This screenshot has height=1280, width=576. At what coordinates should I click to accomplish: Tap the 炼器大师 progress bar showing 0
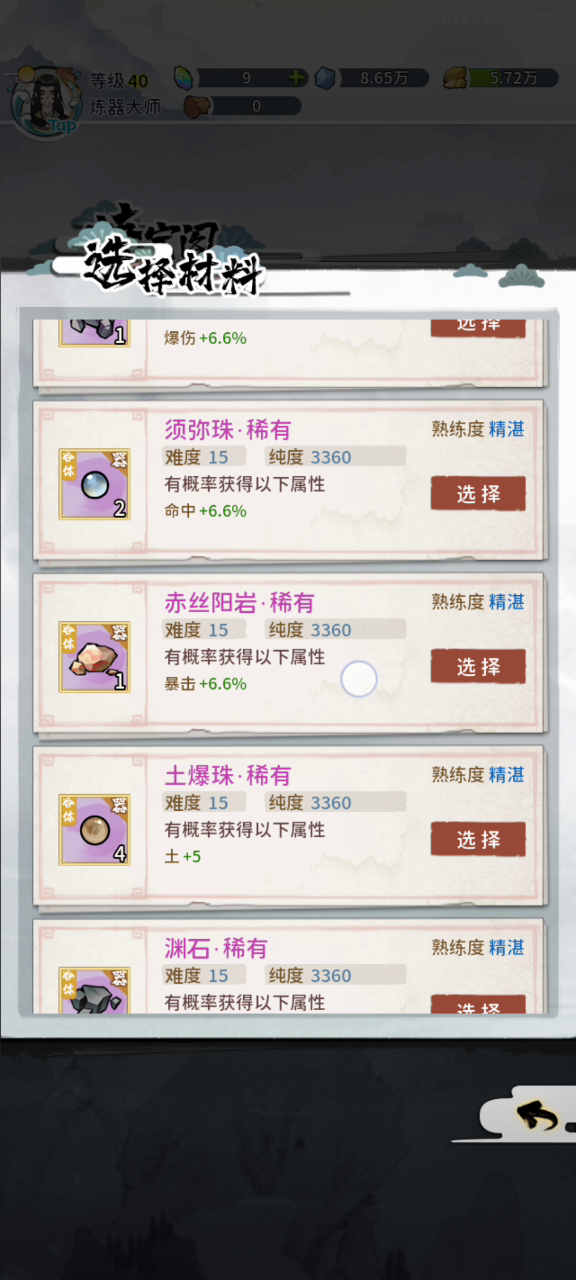(256, 105)
